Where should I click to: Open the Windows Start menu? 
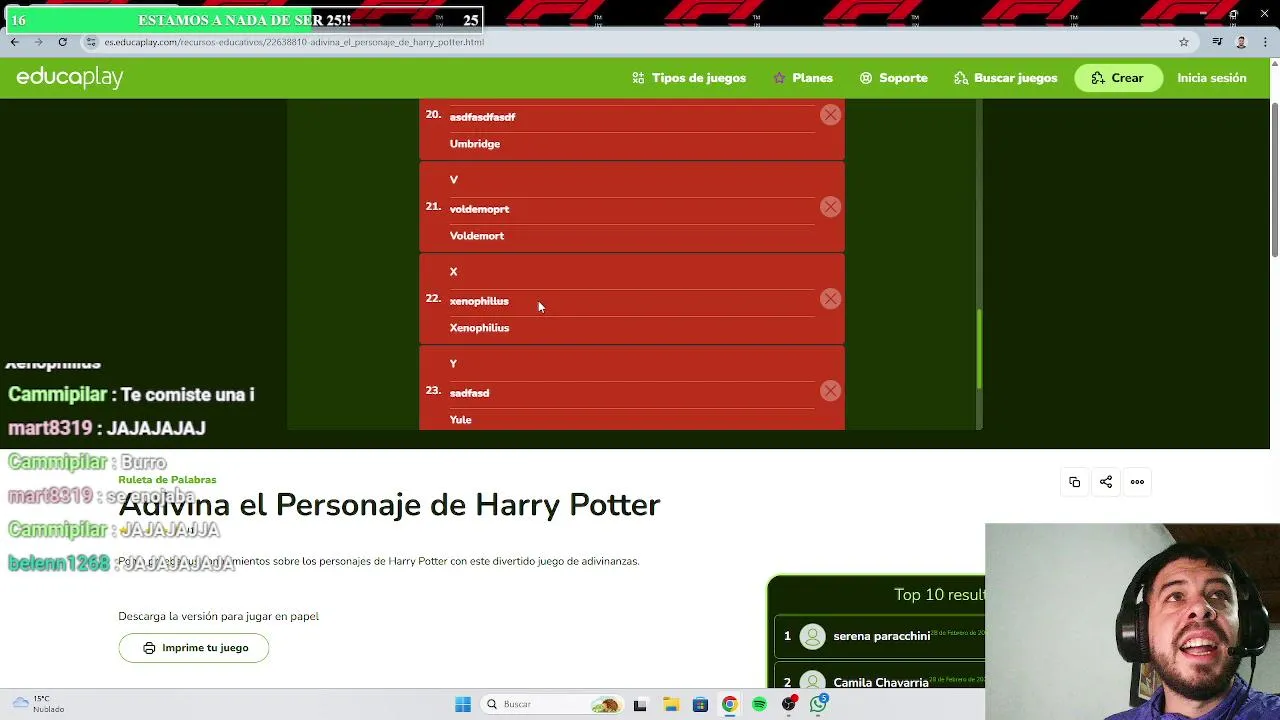point(463,704)
